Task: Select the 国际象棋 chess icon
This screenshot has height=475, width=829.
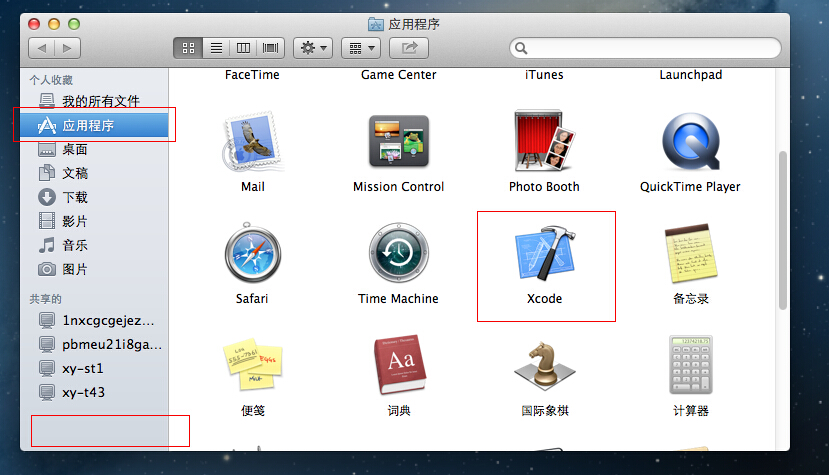Action: (x=545, y=365)
